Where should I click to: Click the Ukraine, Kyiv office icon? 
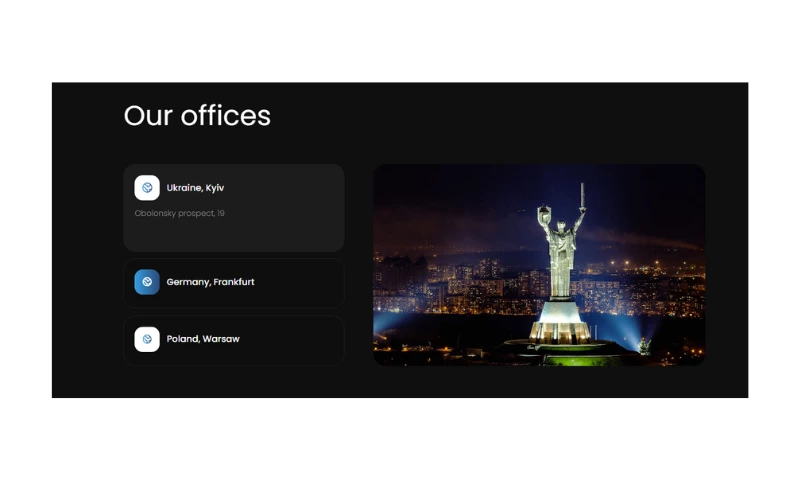(x=147, y=188)
